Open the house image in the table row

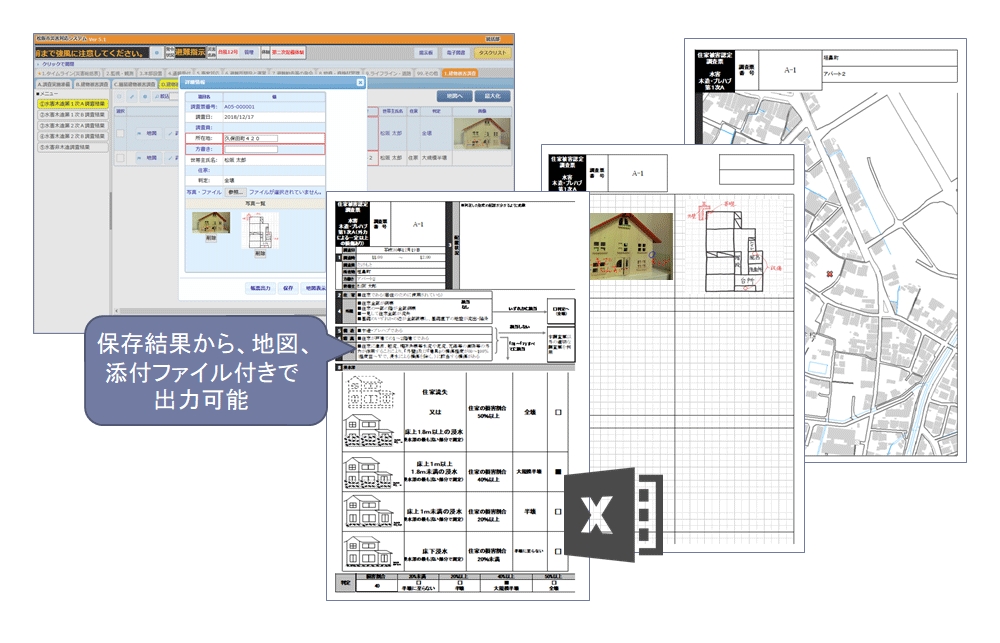click(x=482, y=133)
